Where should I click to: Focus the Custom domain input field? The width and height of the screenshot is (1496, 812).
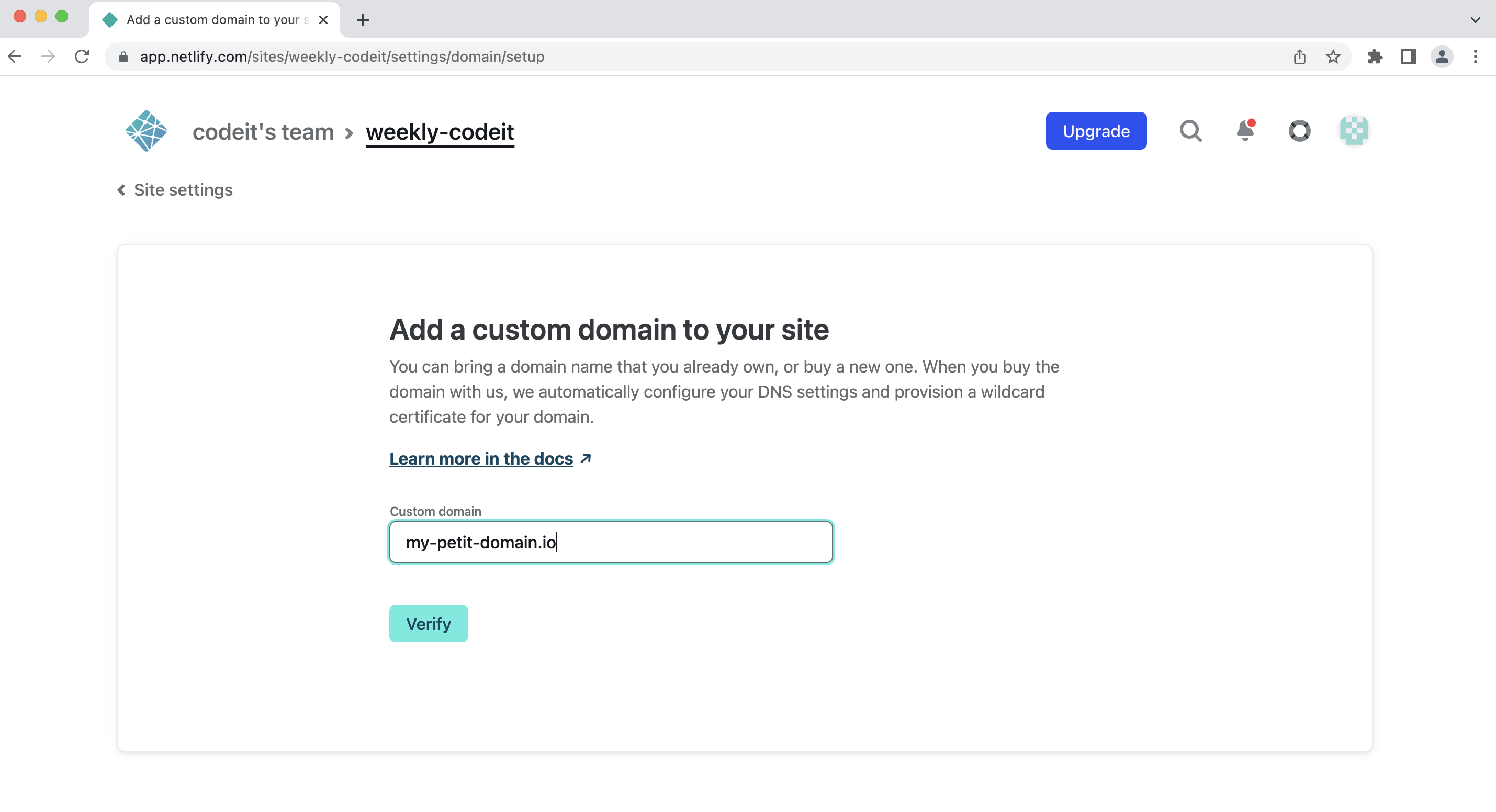pos(611,542)
